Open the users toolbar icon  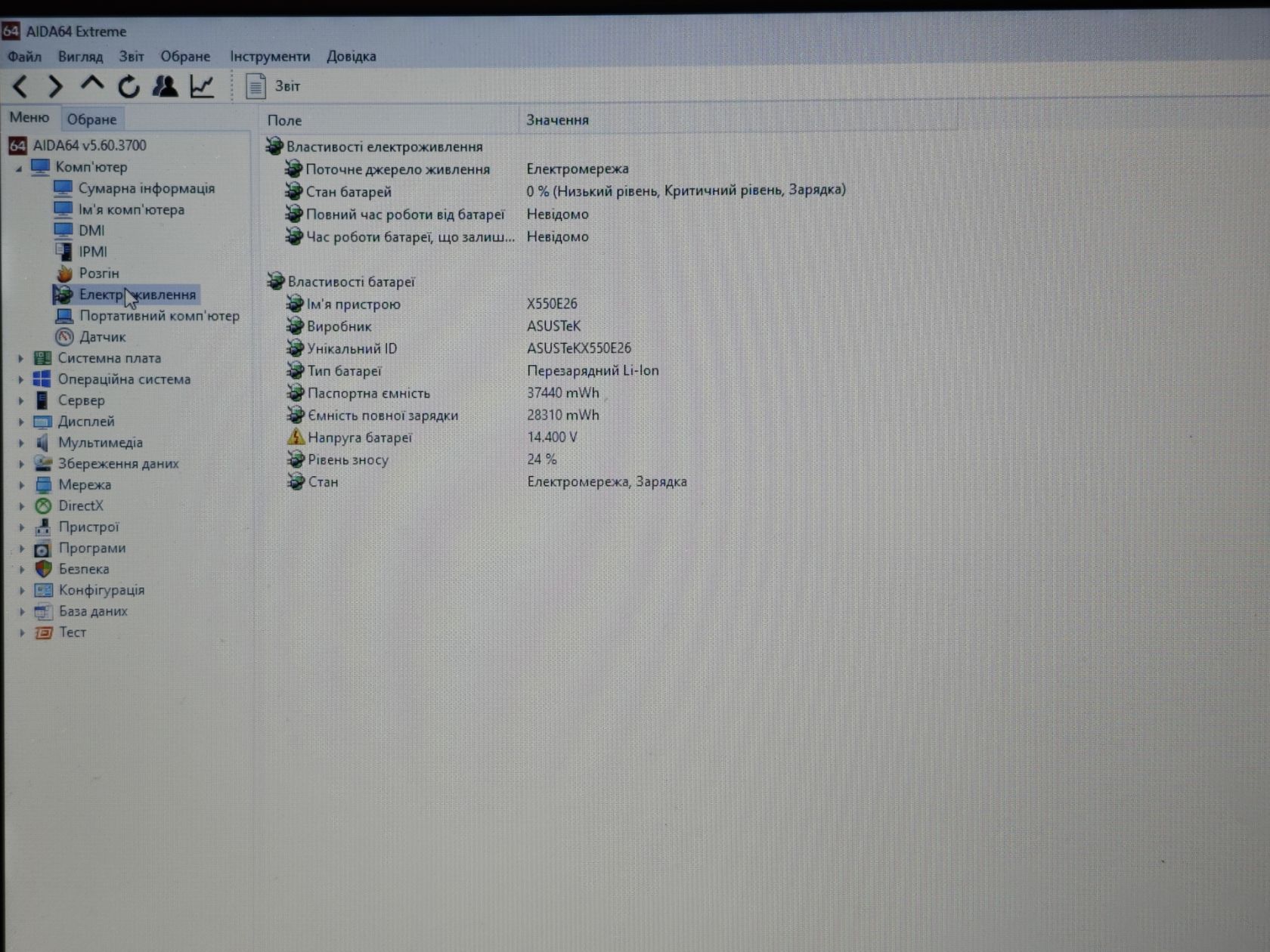165,86
